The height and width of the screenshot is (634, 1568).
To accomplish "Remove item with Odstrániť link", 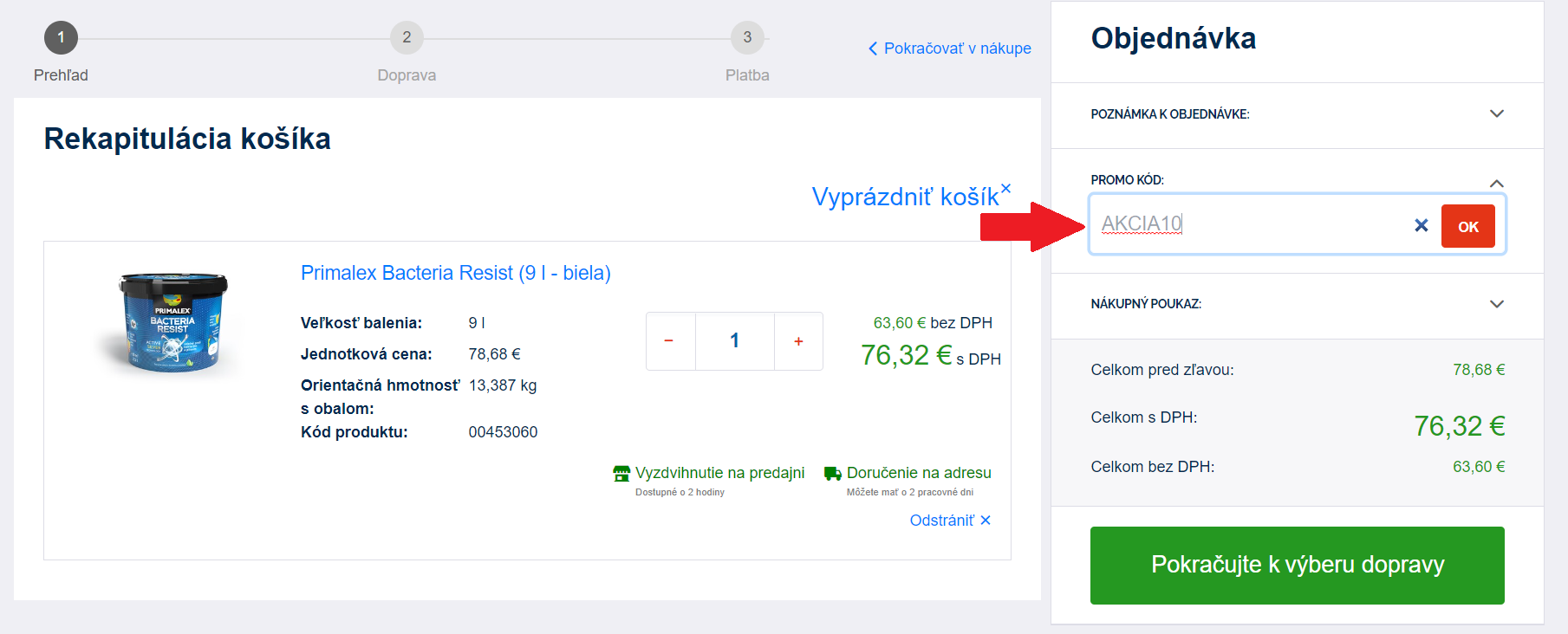I will point(950,521).
